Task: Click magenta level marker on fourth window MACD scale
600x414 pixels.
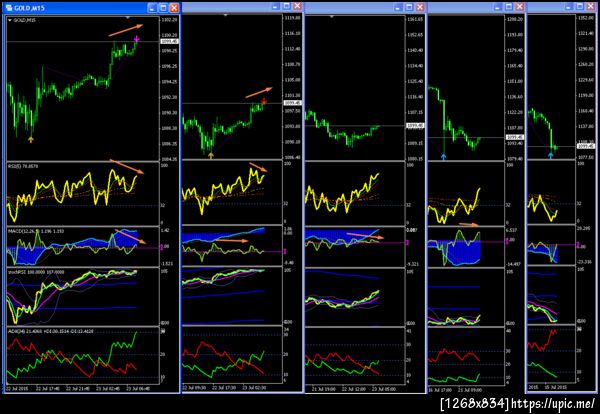Action: 507,241
